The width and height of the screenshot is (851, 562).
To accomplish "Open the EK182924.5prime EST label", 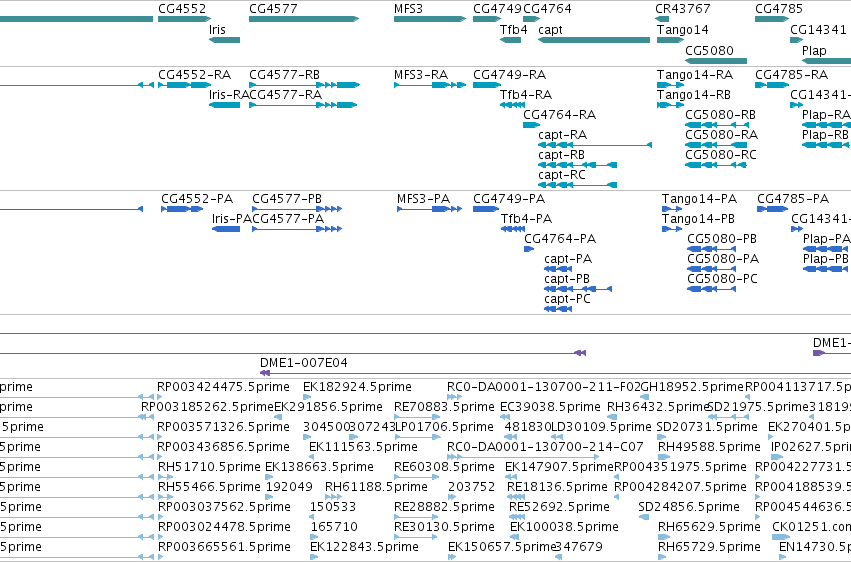I will [x=358, y=387].
